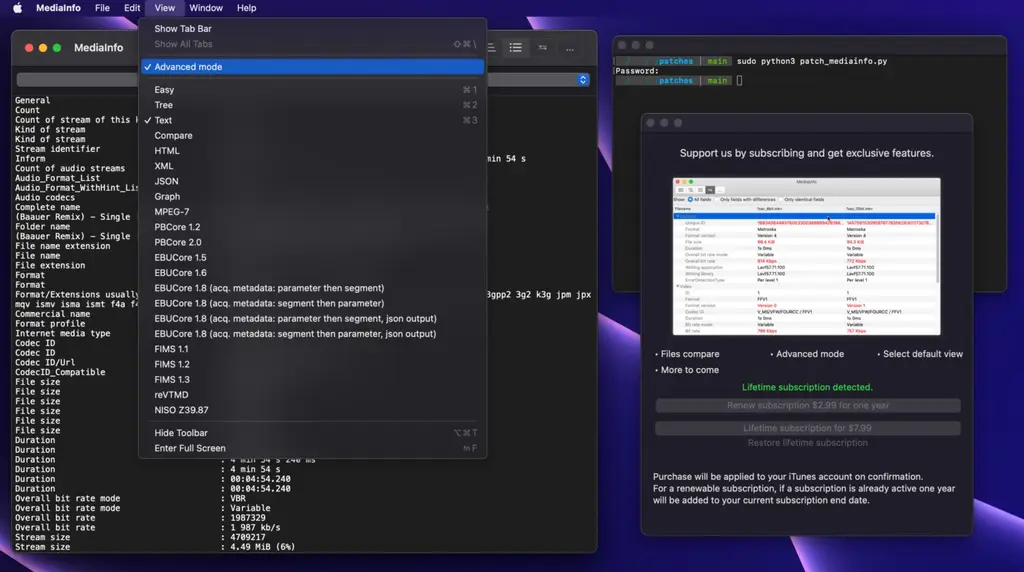Click the sudo python3 patch_mediainfo.py command in Terminal

point(812,61)
